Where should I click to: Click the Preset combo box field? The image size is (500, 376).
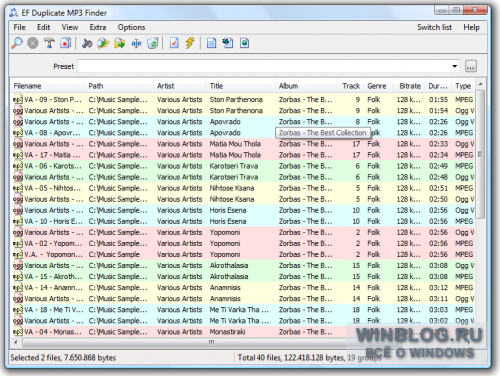269,66
